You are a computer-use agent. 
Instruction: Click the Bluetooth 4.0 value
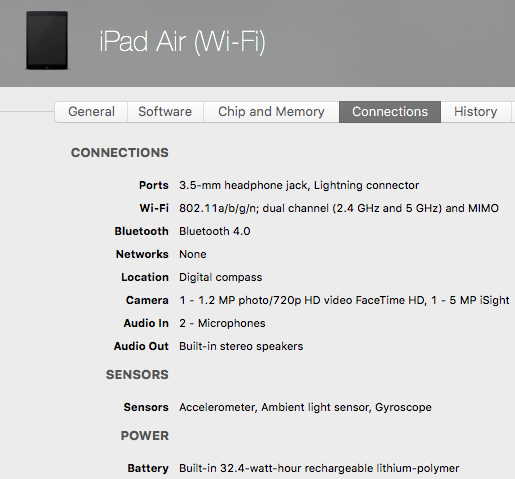coord(215,231)
